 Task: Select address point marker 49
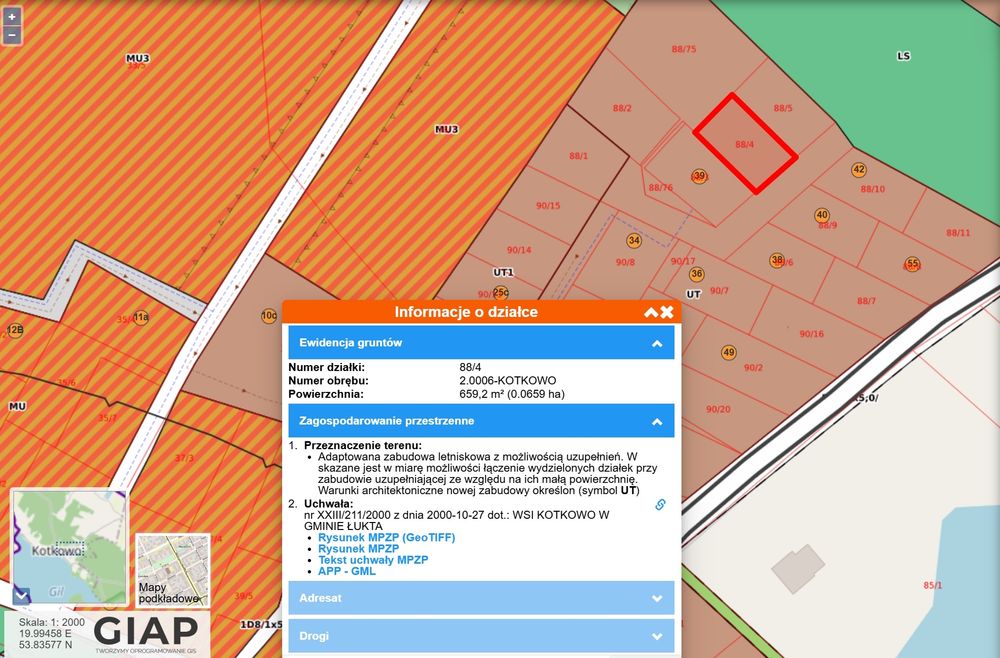tap(728, 353)
